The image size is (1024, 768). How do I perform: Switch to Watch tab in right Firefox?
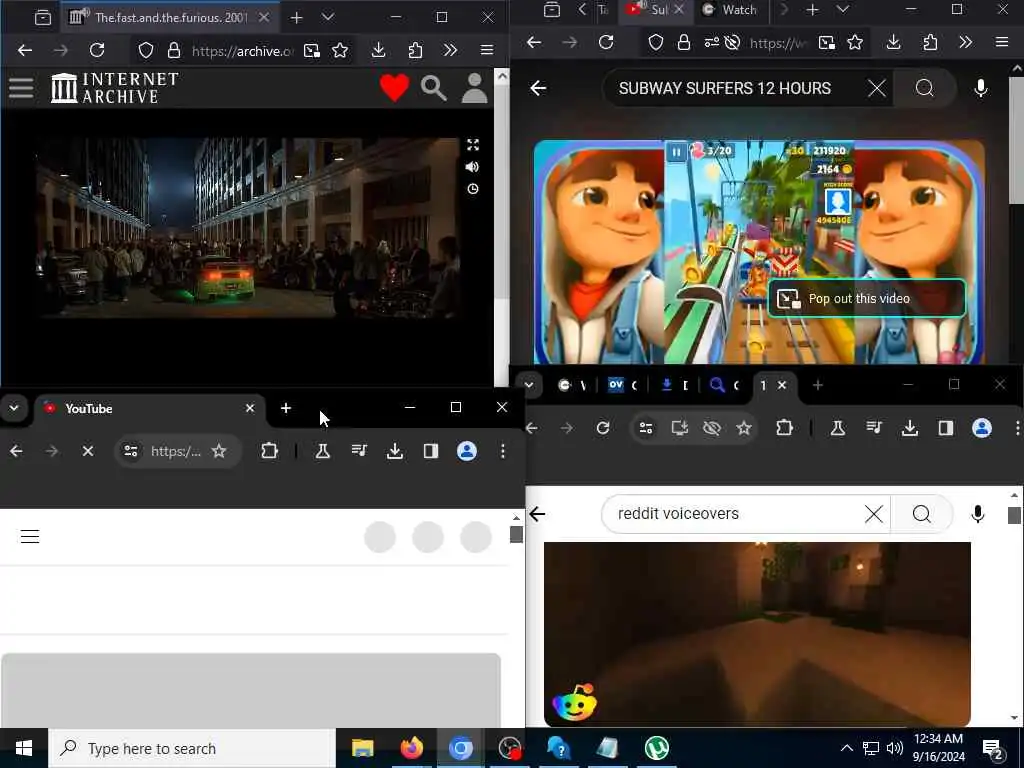click(730, 10)
